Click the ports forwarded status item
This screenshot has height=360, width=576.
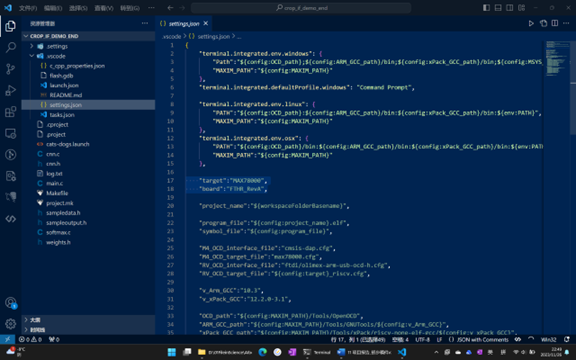pos(54,339)
